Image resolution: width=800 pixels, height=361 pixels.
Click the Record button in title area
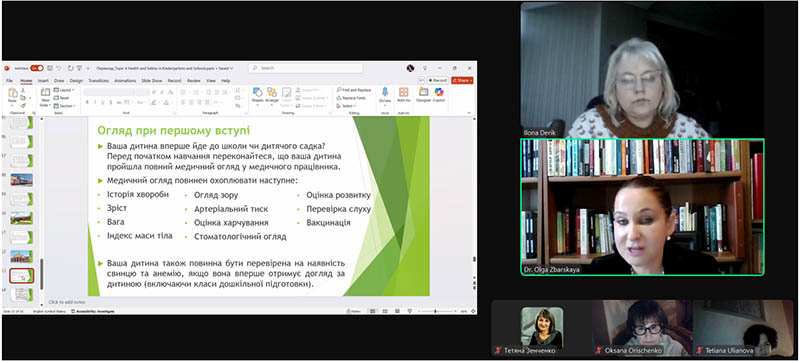click(438, 81)
